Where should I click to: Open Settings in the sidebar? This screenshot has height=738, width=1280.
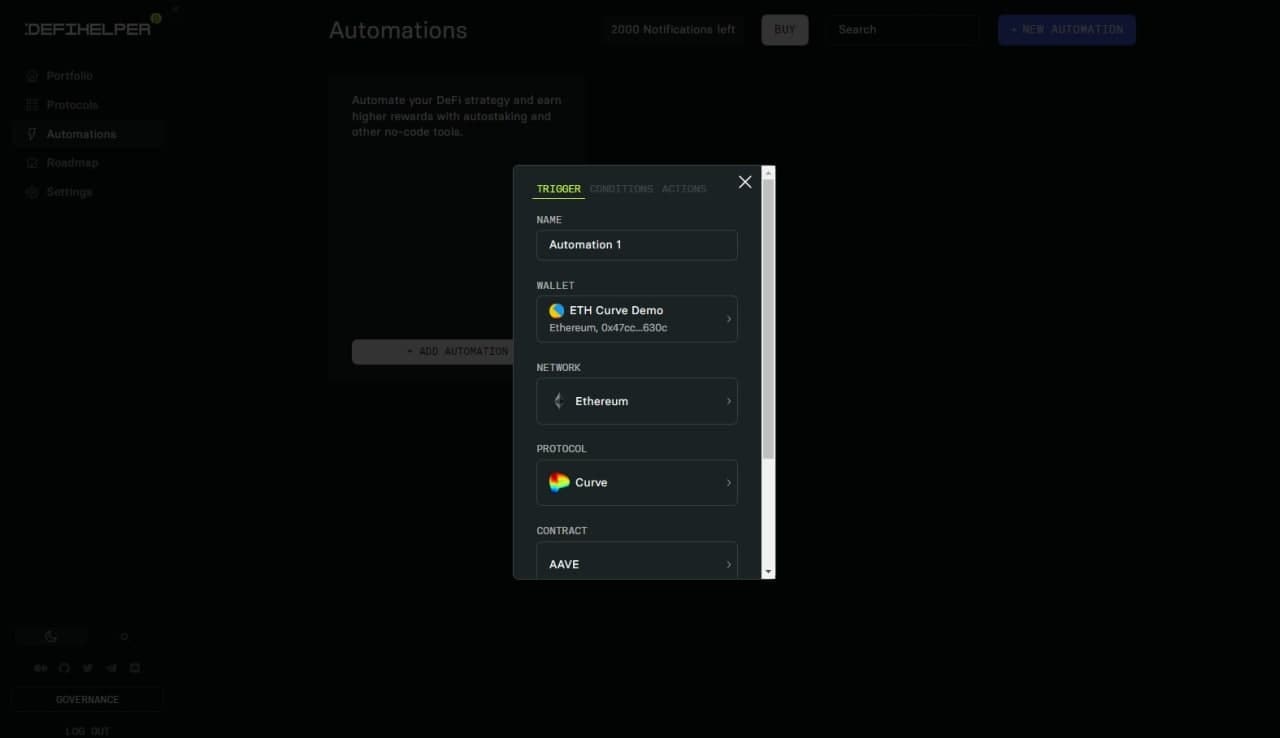coord(88,192)
